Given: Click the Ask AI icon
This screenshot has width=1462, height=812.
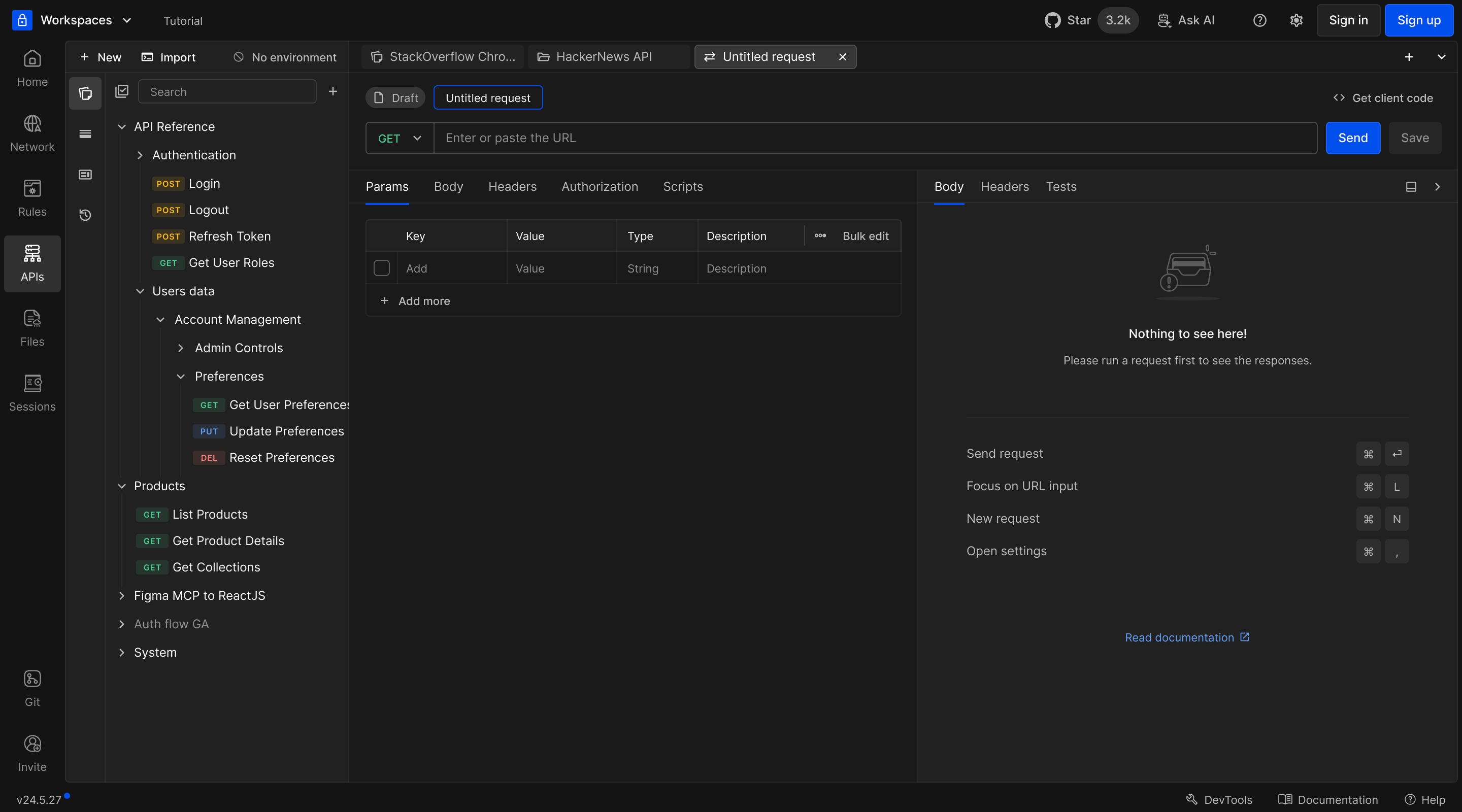Looking at the screenshot, I should click(x=1164, y=20).
